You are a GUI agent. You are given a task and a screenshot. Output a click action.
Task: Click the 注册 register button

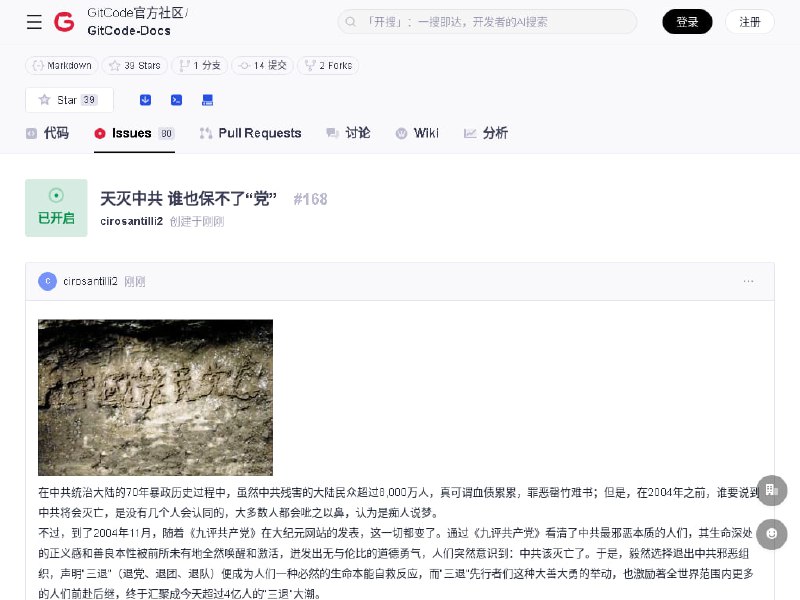[x=750, y=22]
